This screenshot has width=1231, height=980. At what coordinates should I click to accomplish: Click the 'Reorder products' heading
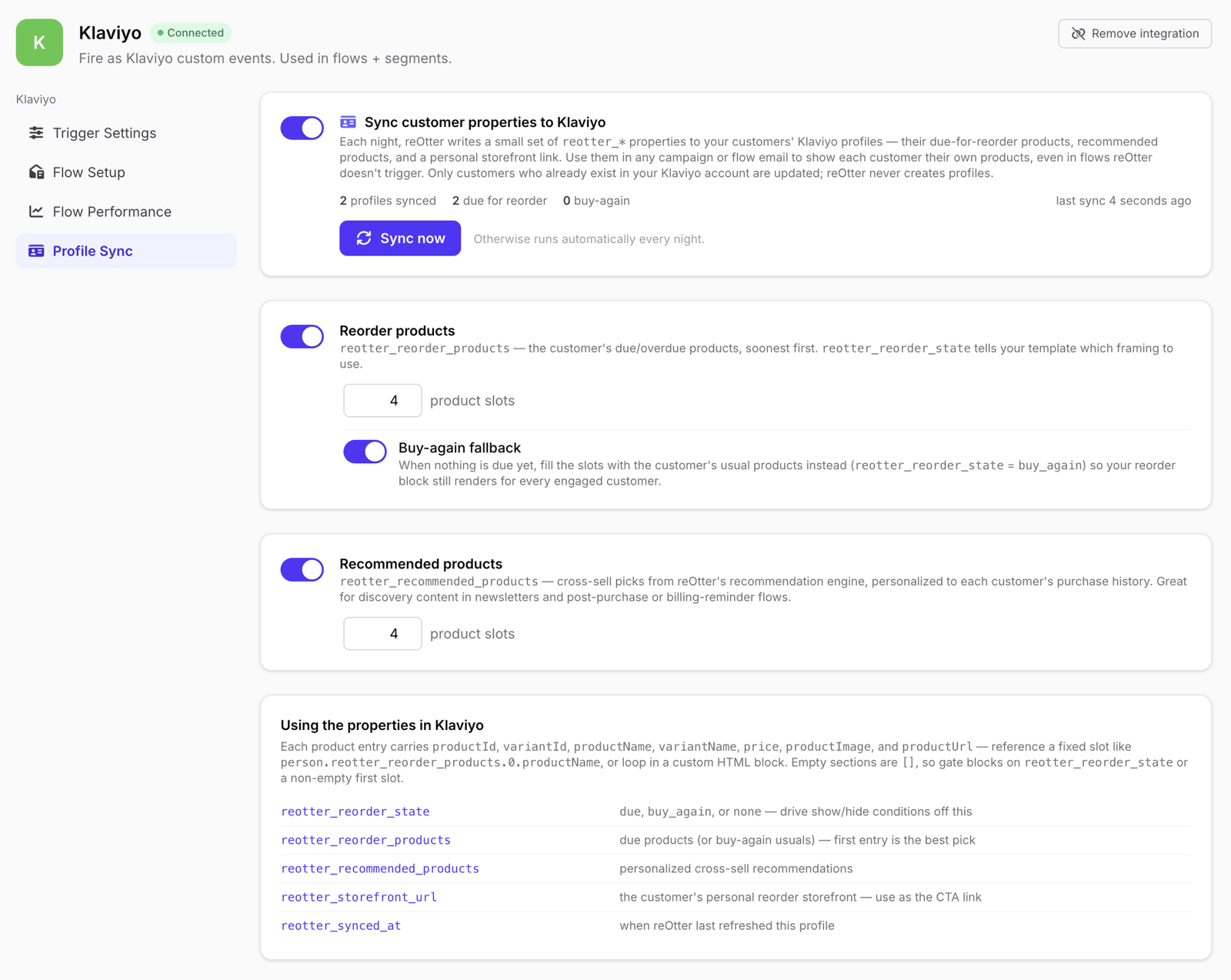click(397, 331)
